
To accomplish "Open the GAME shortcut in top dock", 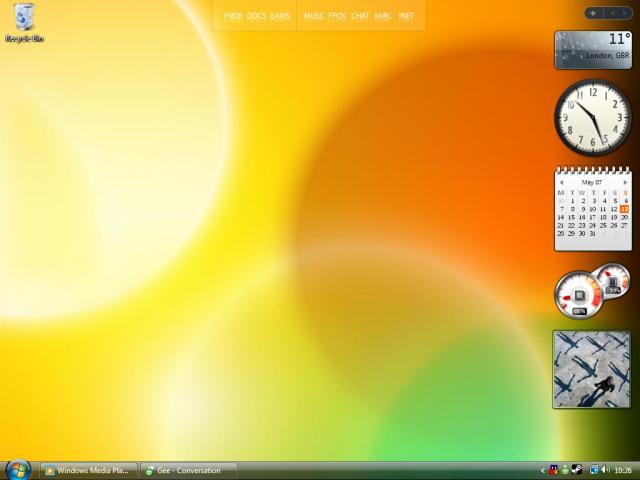I will coord(280,16).
